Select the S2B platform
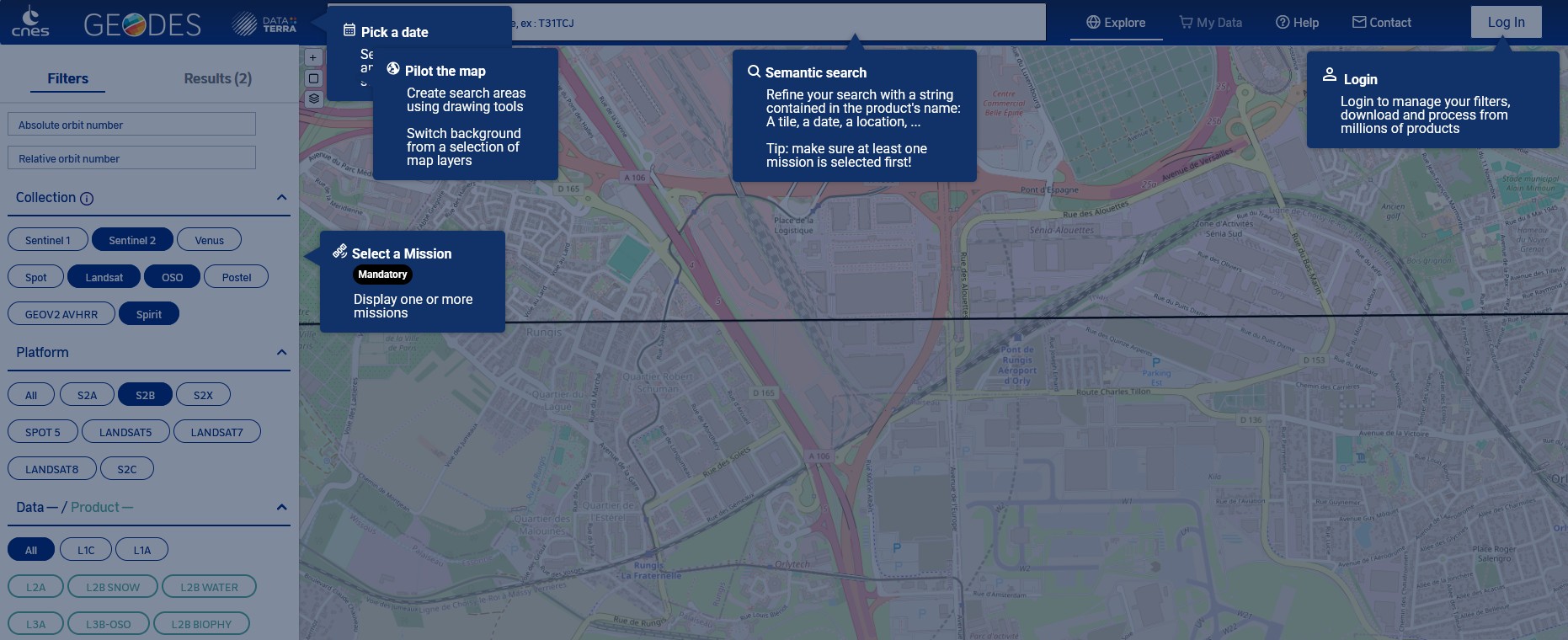The width and height of the screenshot is (1568, 640). pyautogui.click(x=145, y=395)
